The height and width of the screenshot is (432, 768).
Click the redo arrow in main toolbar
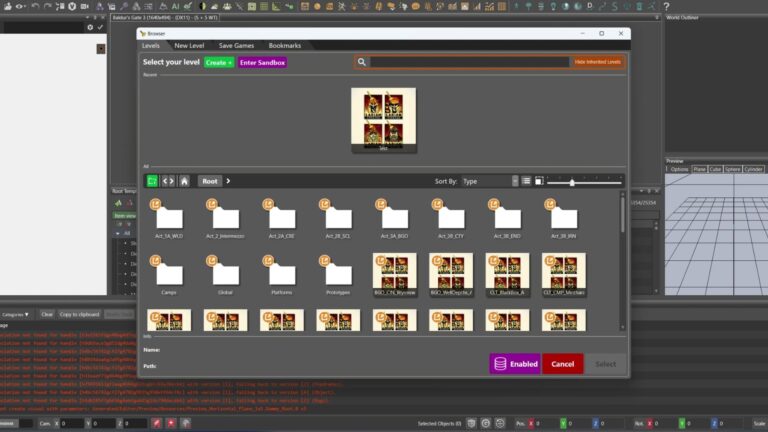coord(48,6)
